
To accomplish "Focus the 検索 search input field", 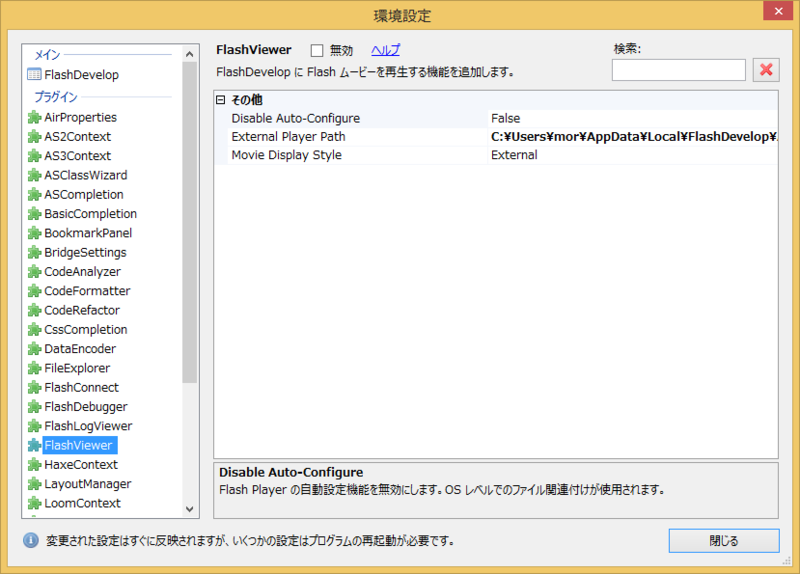I will point(679,70).
